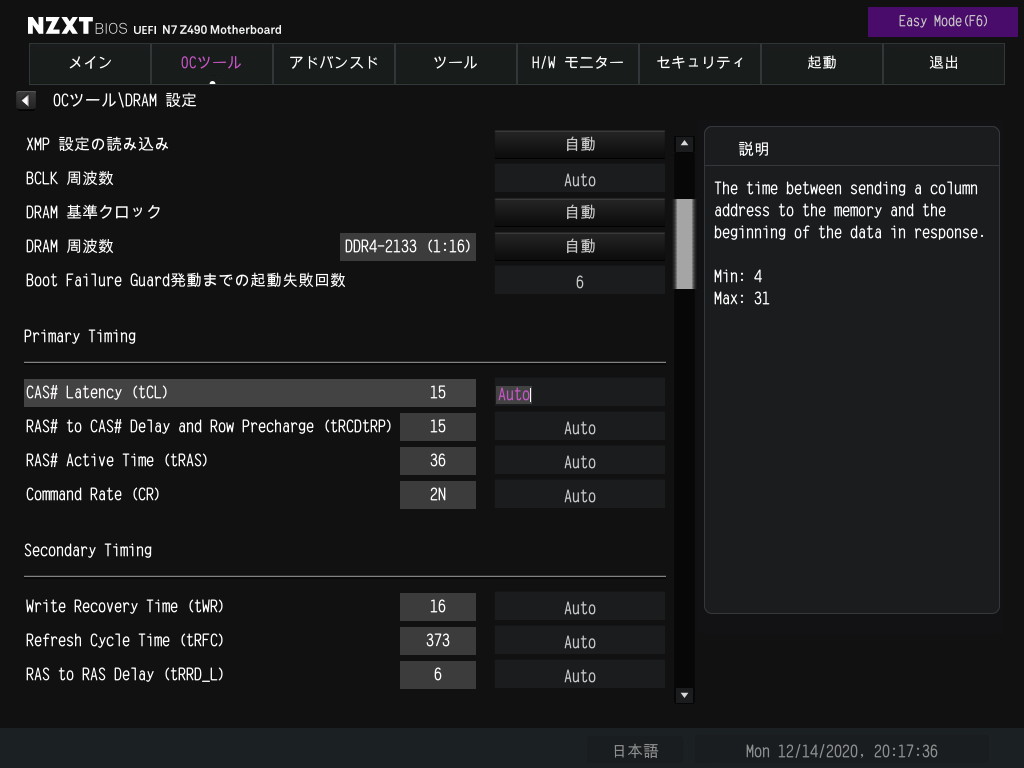Select the OCツール tab
The width and height of the screenshot is (1024, 768).
tap(212, 63)
